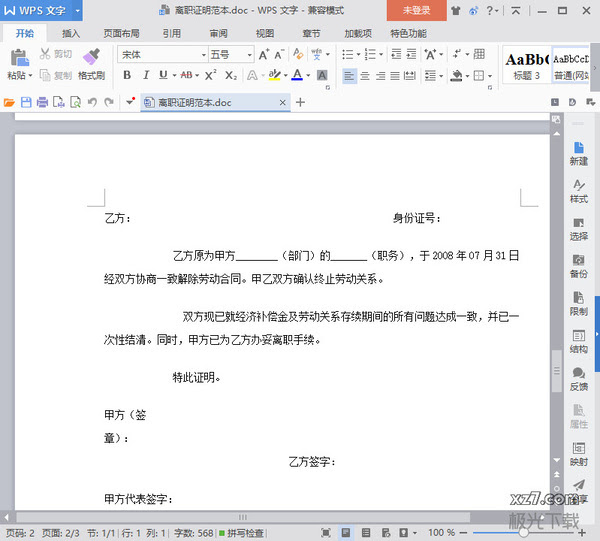The height and width of the screenshot is (541, 600).
Task: Apply the blue font color A
Action: tap(297, 75)
